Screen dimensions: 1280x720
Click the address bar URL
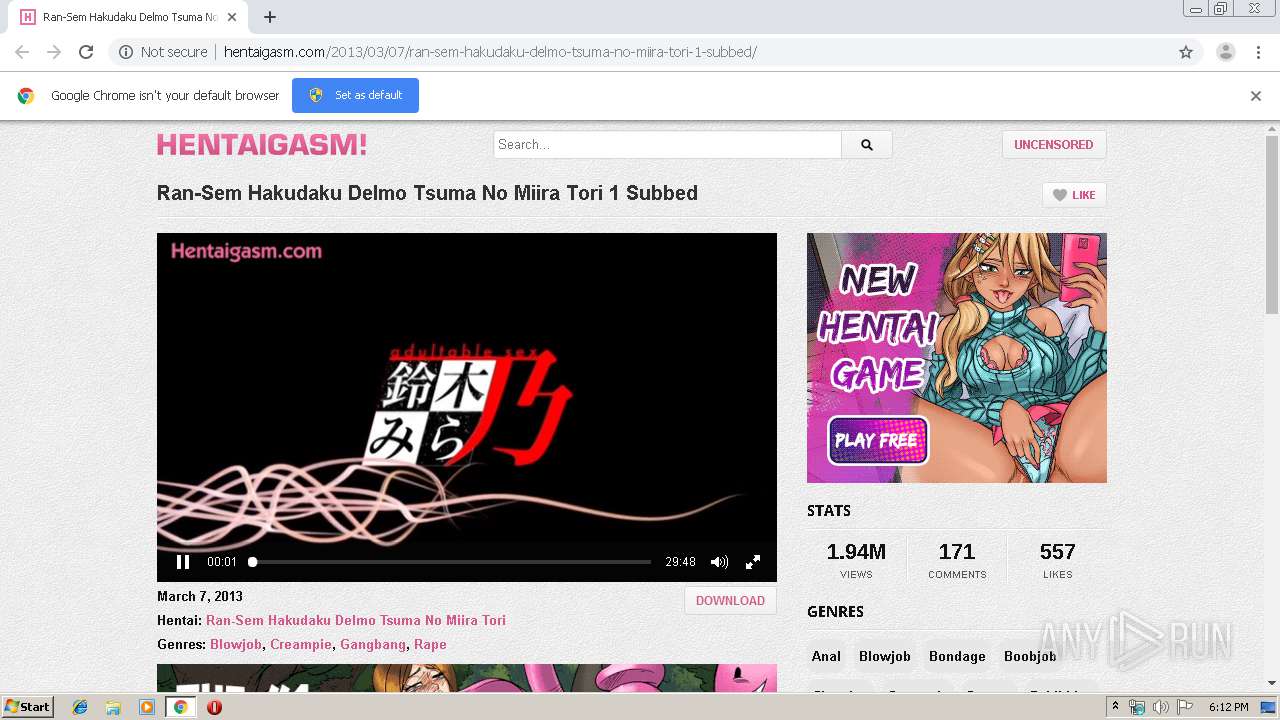tap(490, 52)
